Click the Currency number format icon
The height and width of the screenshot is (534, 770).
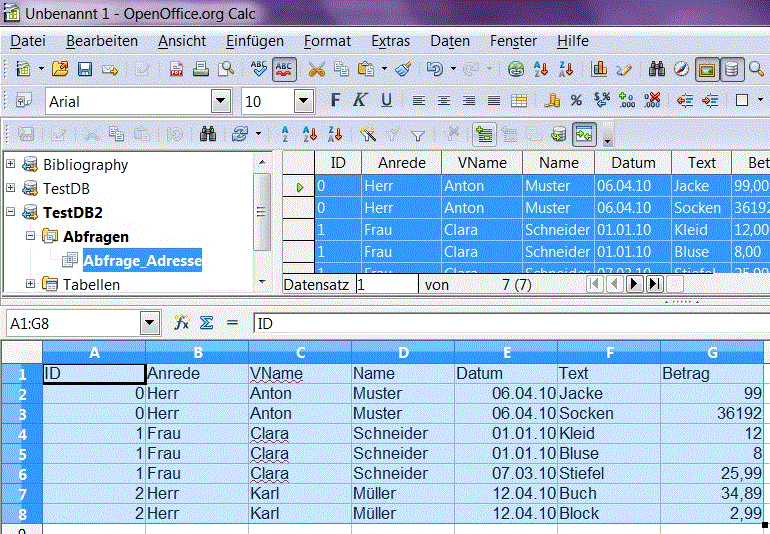click(551, 101)
